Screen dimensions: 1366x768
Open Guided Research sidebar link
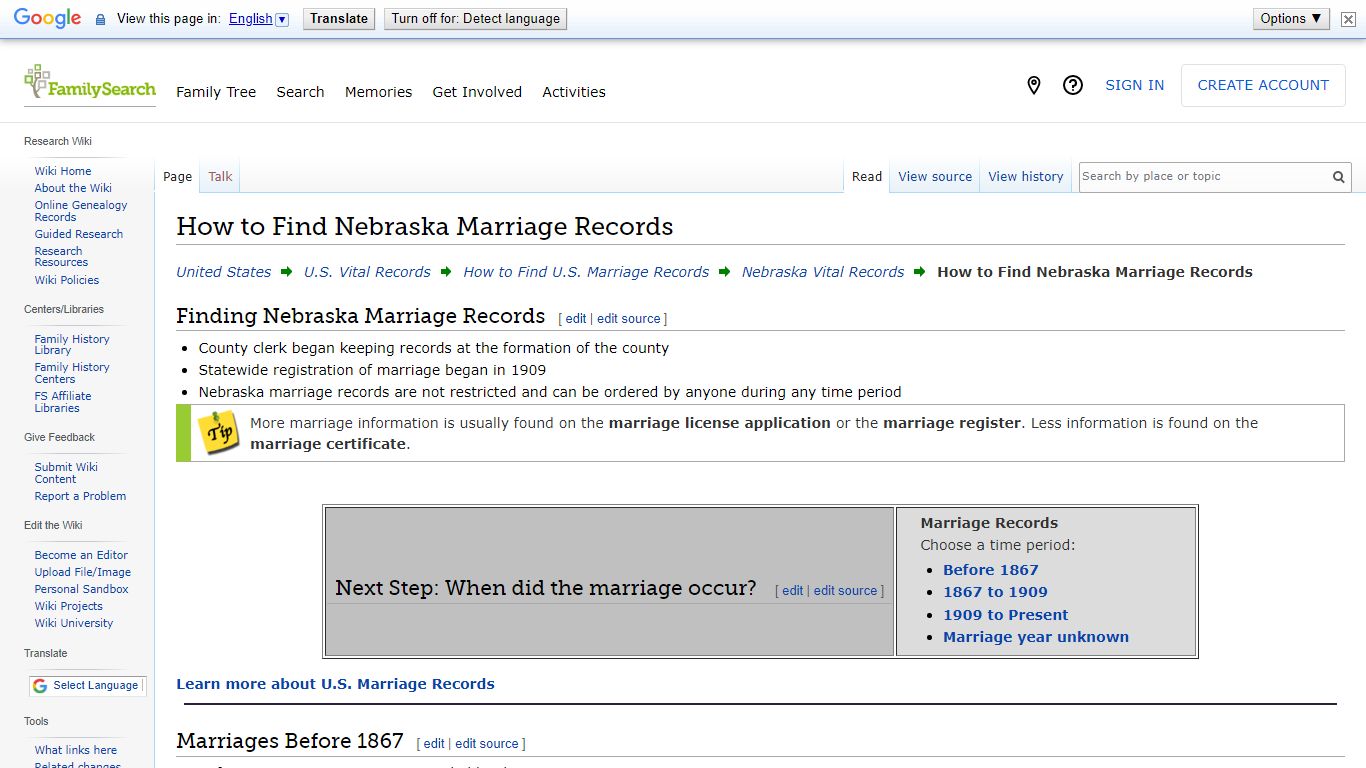79,234
